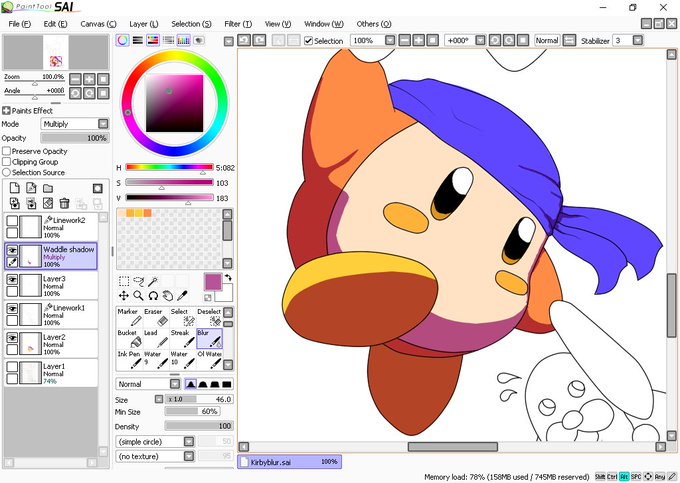The height and width of the screenshot is (483, 680).
Task: Open the File menu
Action: (20, 24)
